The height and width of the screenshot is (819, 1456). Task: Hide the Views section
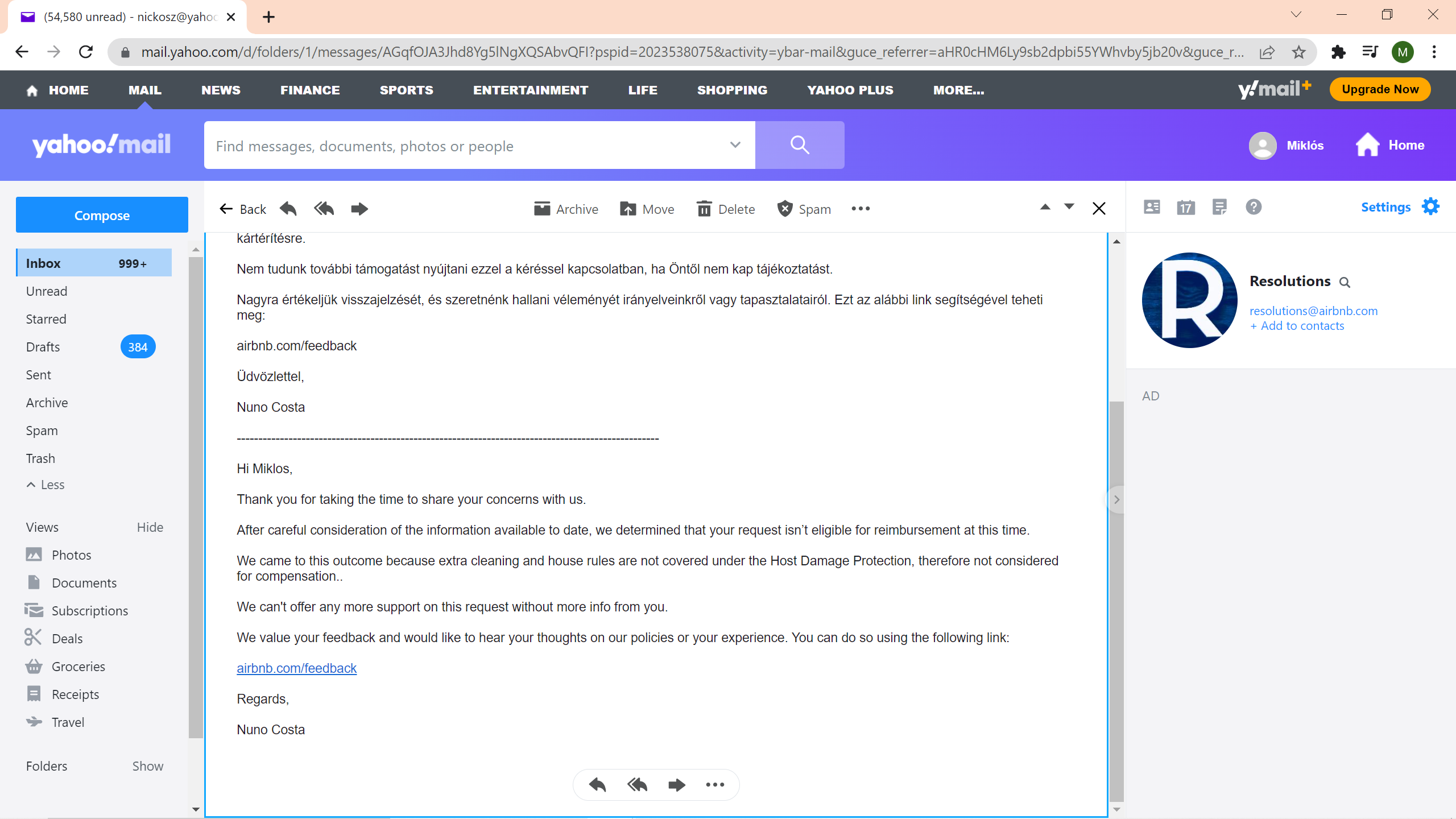tap(150, 527)
